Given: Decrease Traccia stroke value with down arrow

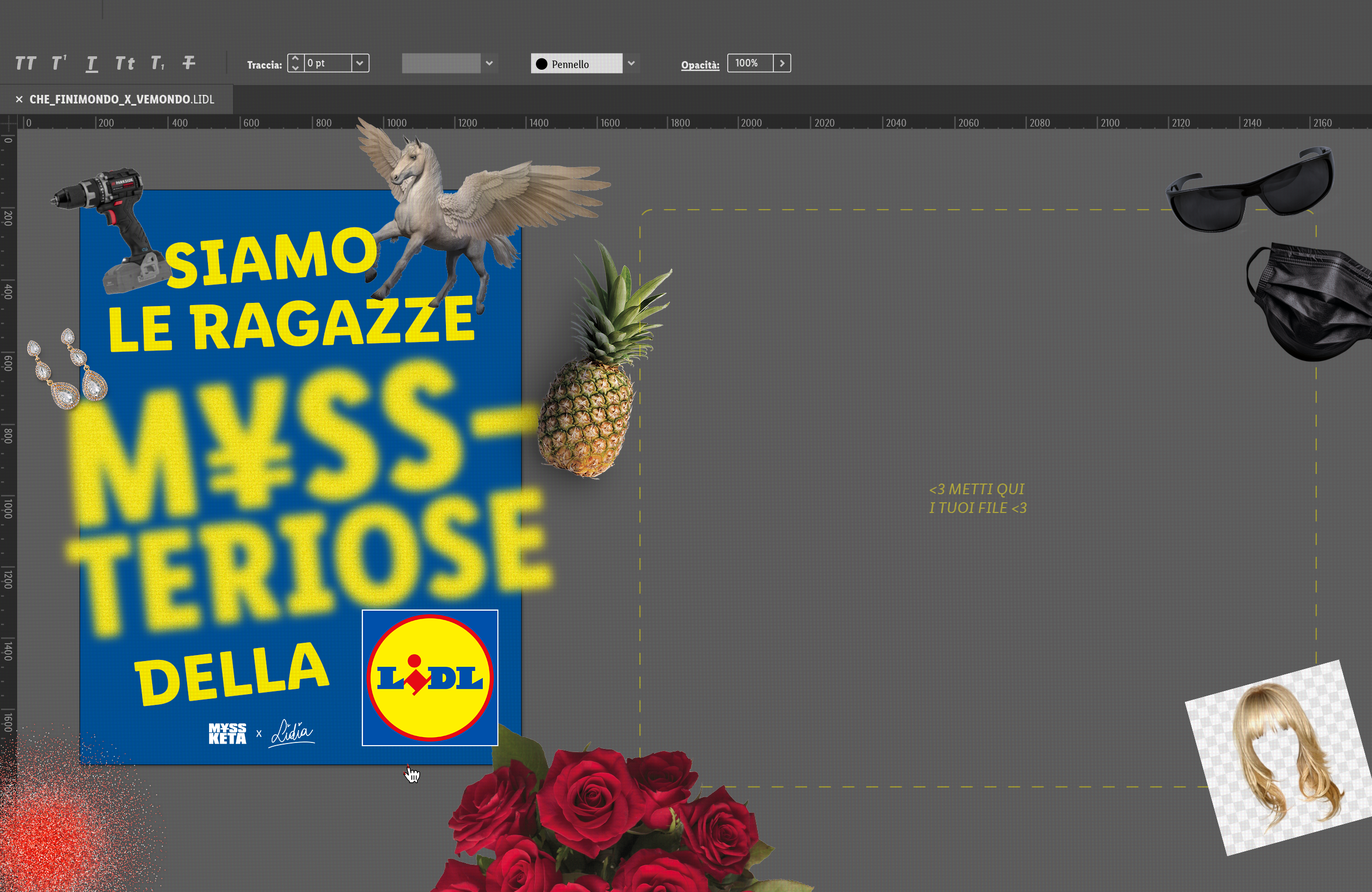Looking at the screenshot, I should click(x=295, y=68).
